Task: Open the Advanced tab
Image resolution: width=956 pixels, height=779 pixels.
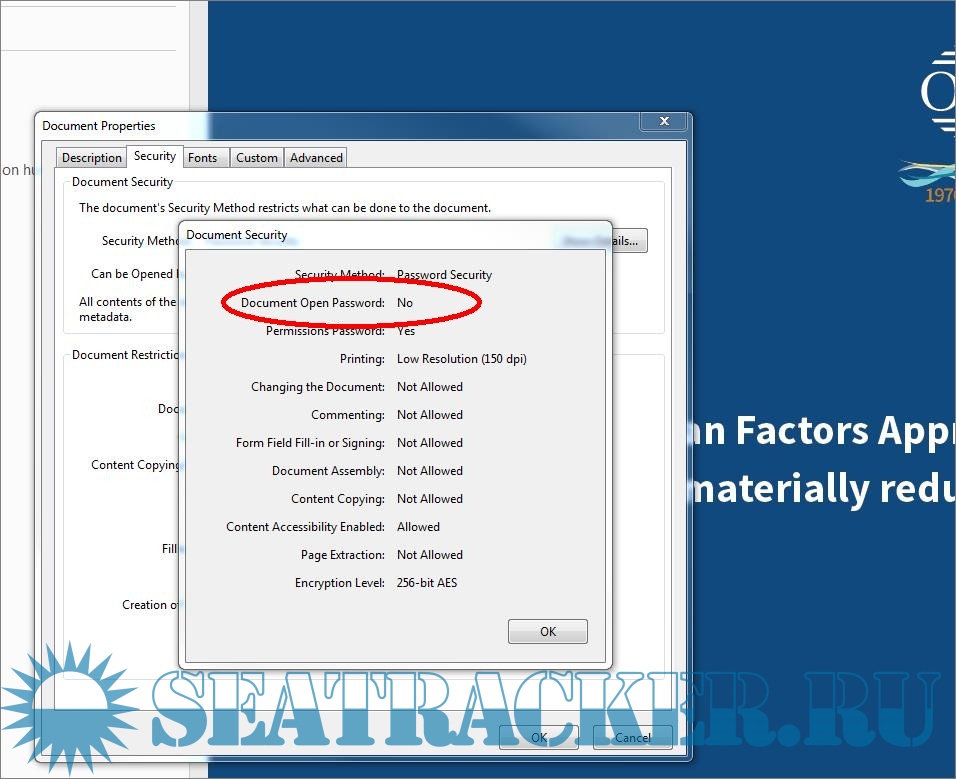Action: point(316,158)
